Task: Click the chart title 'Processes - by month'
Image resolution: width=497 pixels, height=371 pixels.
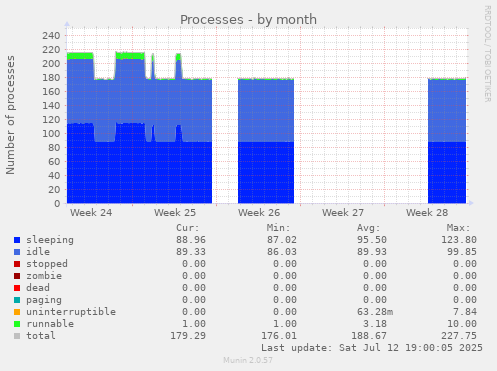Action: 248,20
